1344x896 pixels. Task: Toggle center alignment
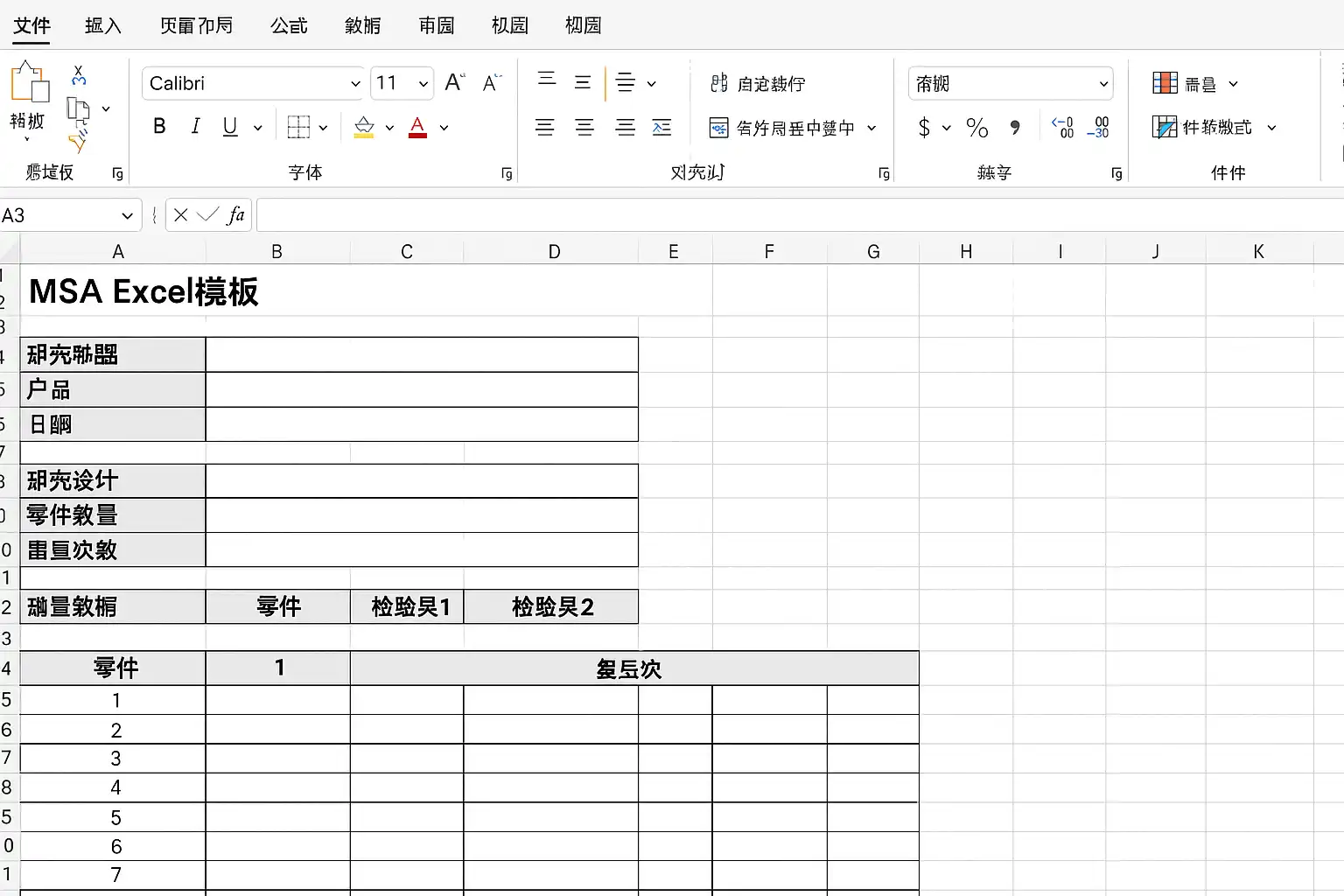584,128
